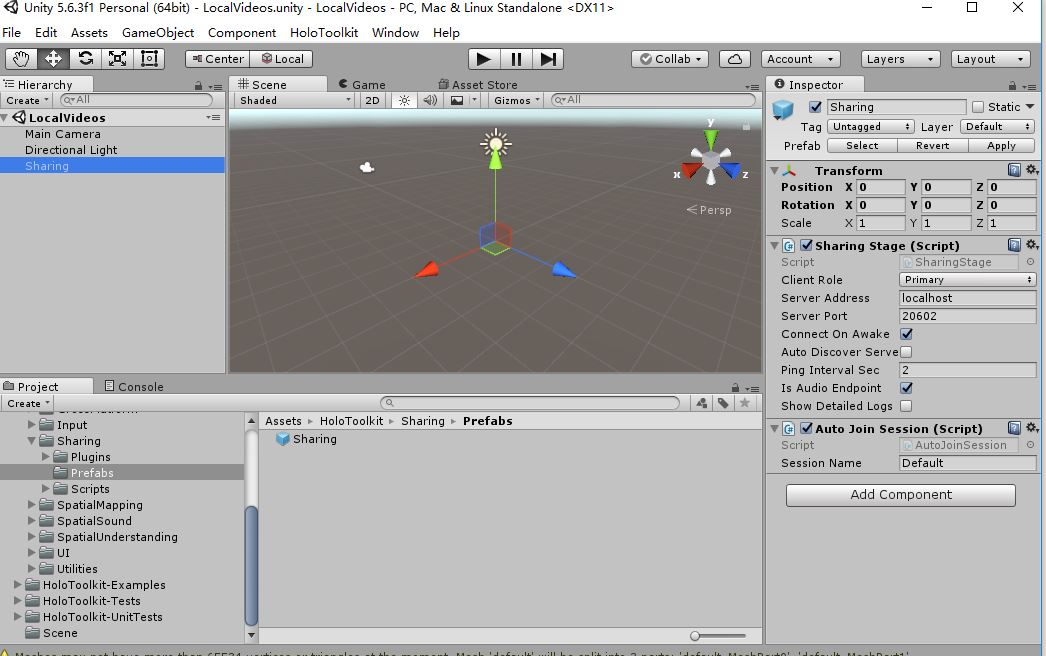Uncheck Is Audio Endpoint
Screen dimensions: 1046x656
(x=907, y=388)
